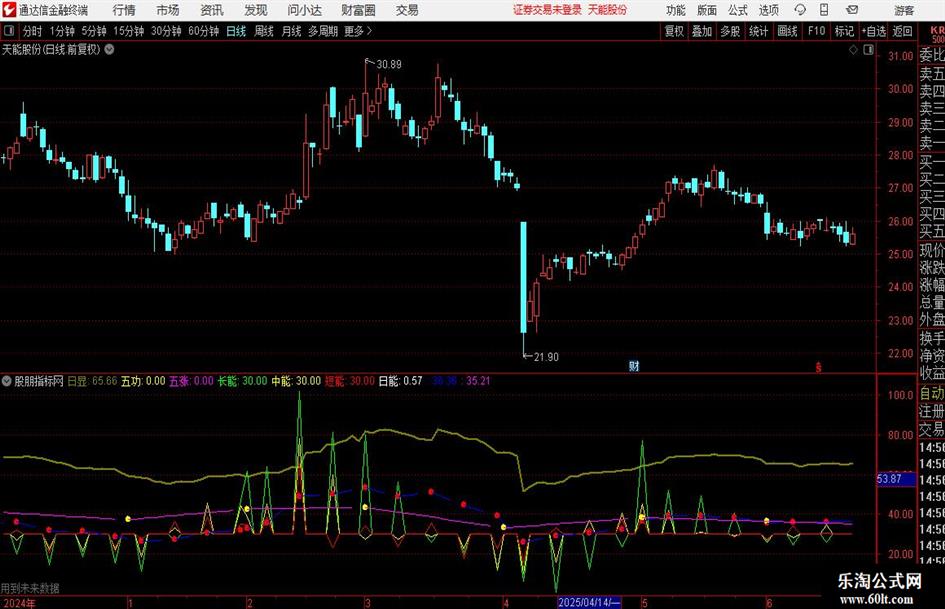Screen dimensions: 945x609
Task: Switch to 分时 period tab
Action: [x=32, y=31]
